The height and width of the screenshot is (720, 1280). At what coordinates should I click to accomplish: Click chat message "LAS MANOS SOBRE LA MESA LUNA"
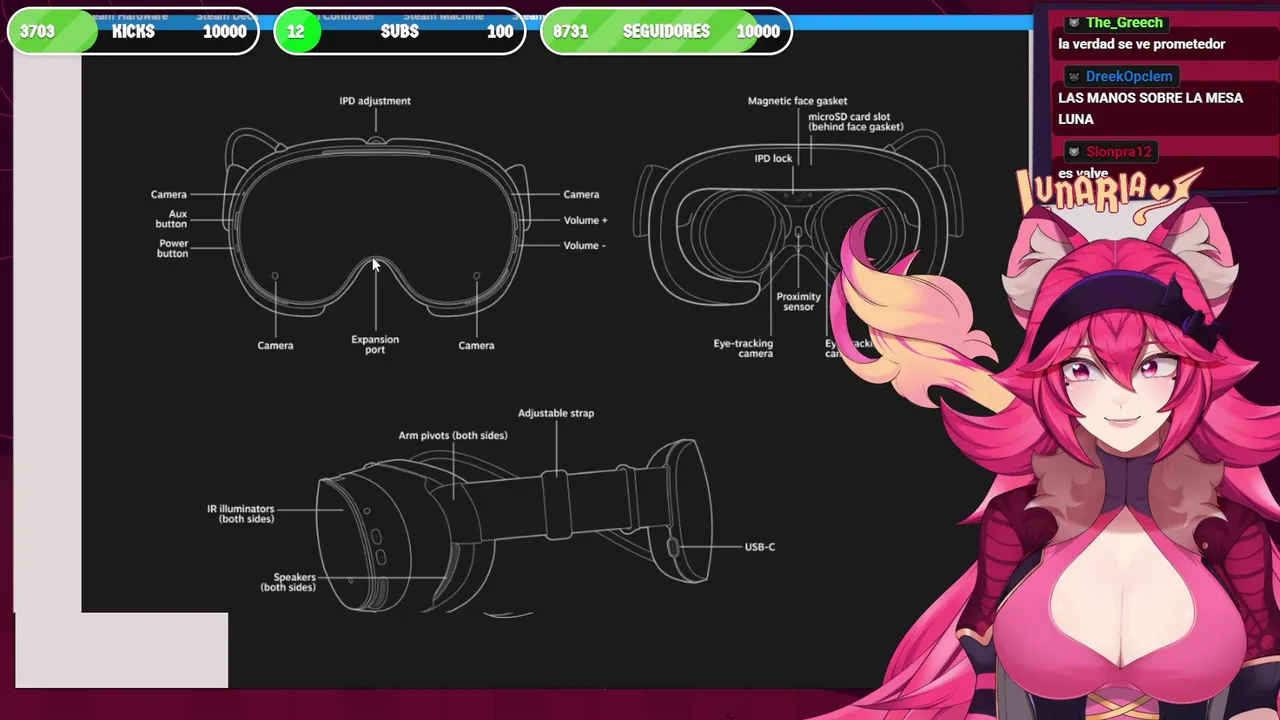coord(1150,108)
